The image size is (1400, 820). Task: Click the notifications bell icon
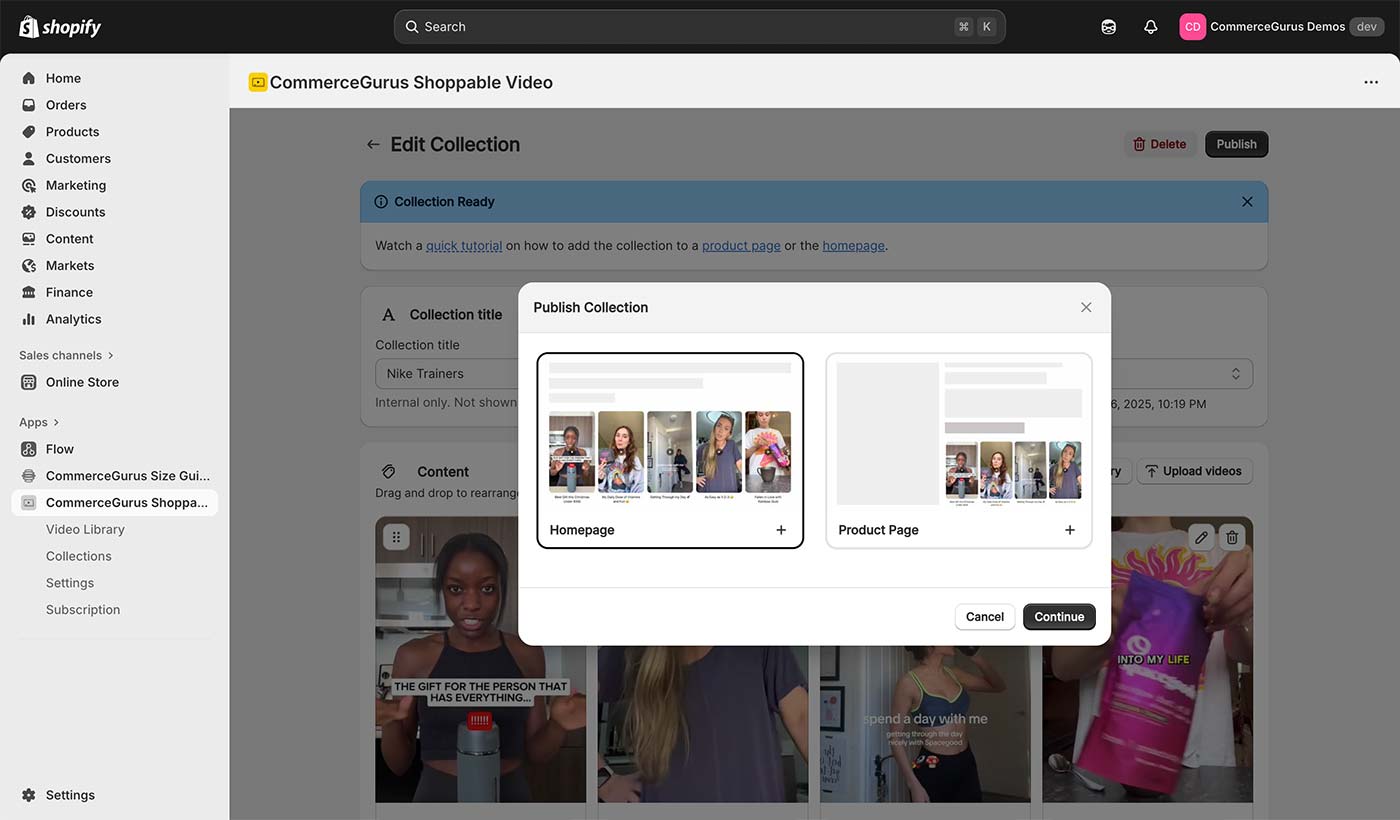pyautogui.click(x=1150, y=27)
